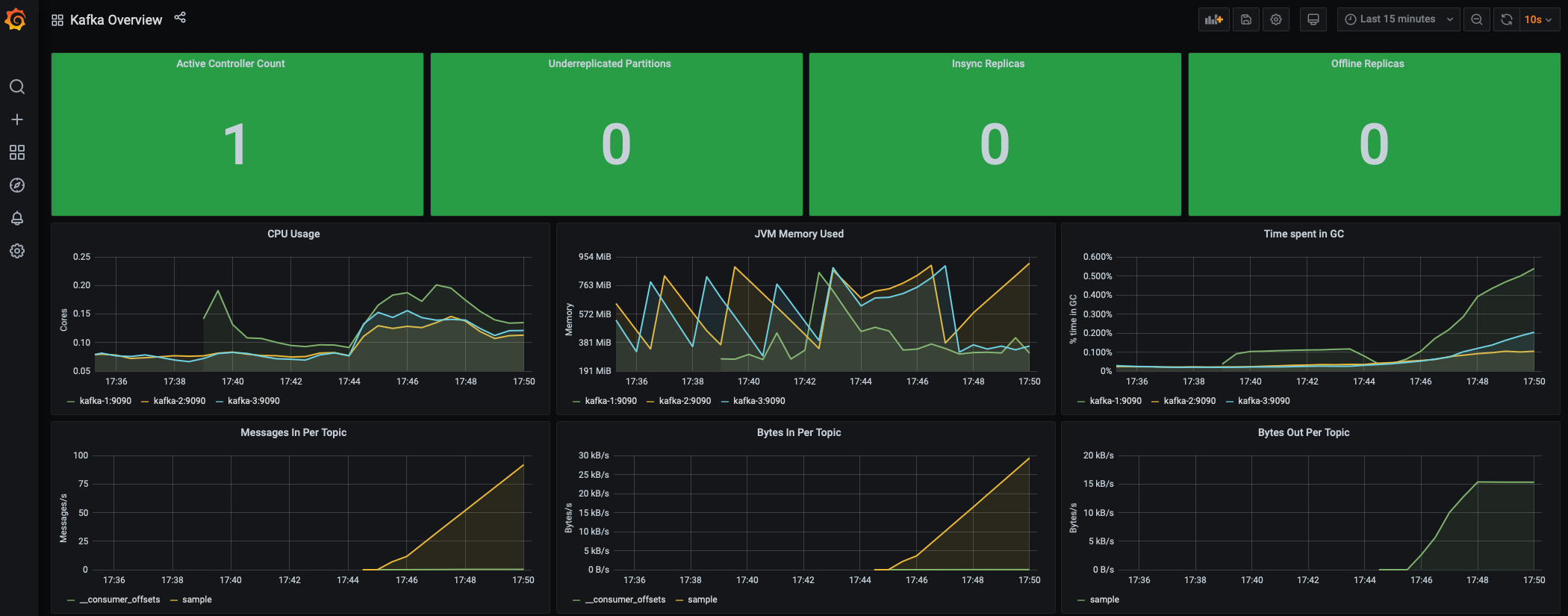Toggle kafka-2:9090 series in JVM Memory legend
The height and width of the screenshot is (616, 1568).
pos(685,401)
